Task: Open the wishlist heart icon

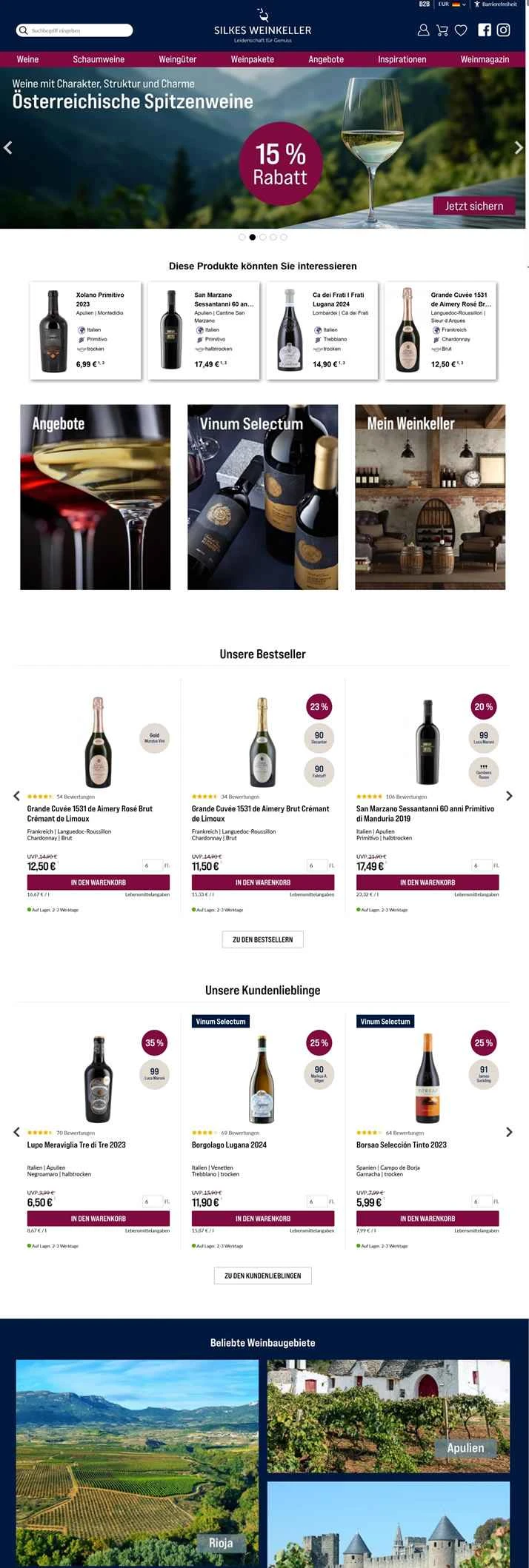Action: coord(461,30)
